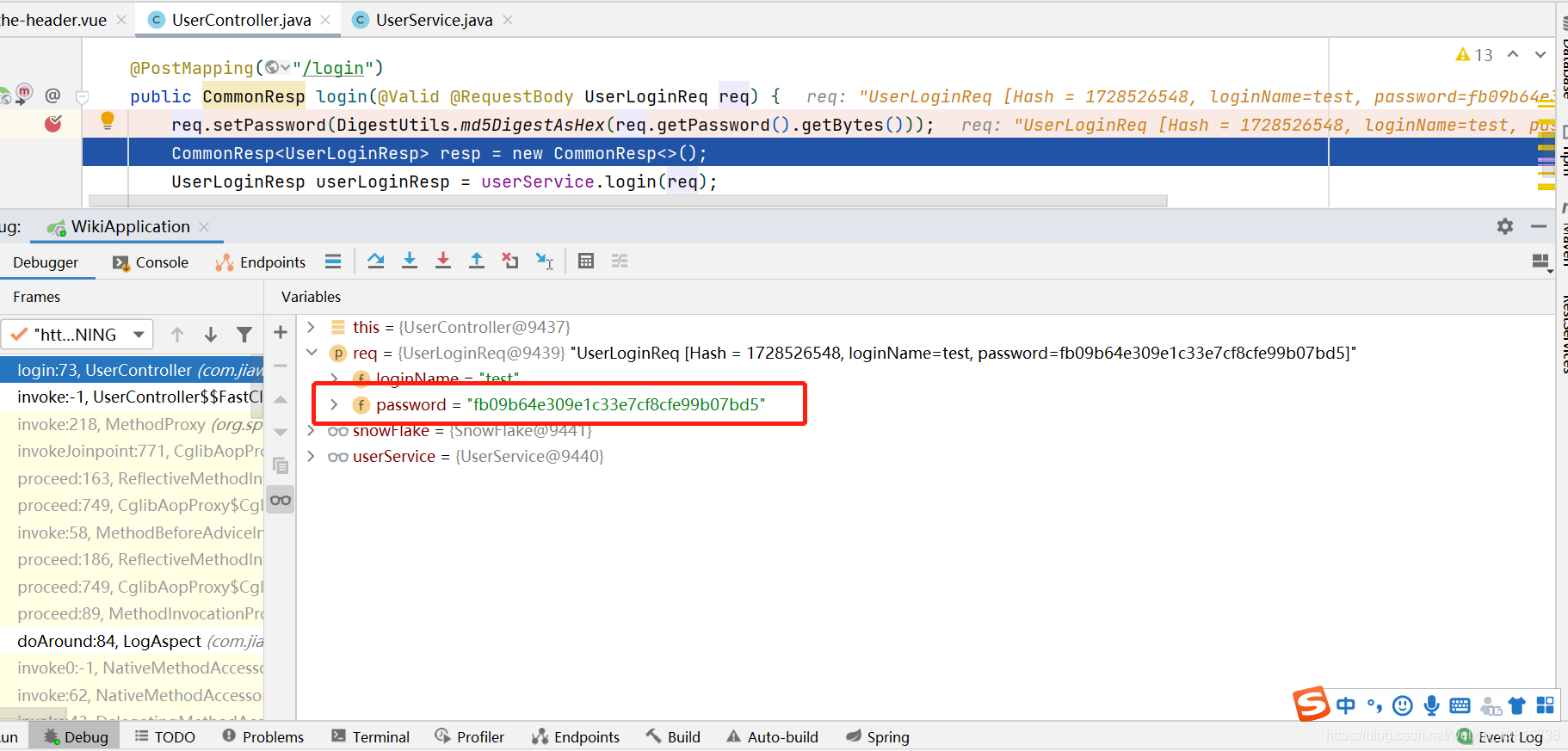Toggle the frames filter funnel icon
The height and width of the screenshot is (751, 1568).
coord(244,335)
